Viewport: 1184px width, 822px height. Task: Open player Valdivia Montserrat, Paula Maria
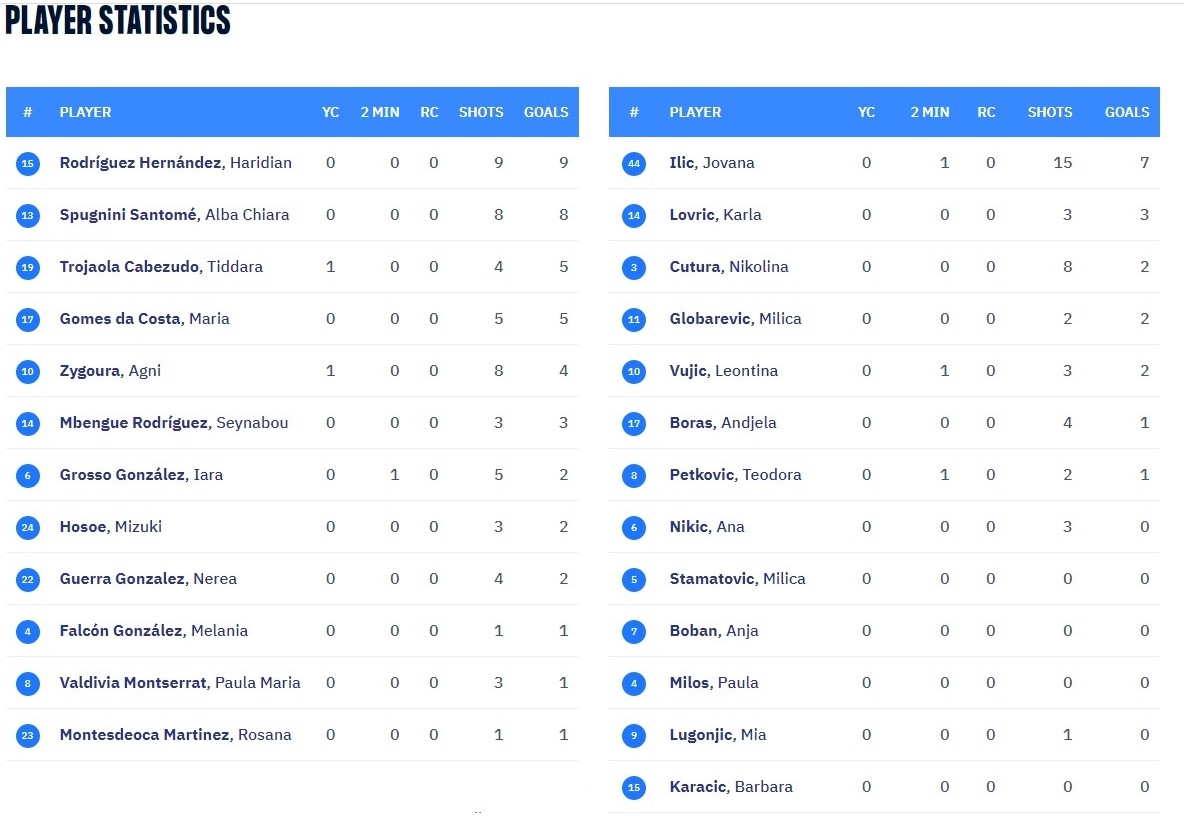[180, 682]
